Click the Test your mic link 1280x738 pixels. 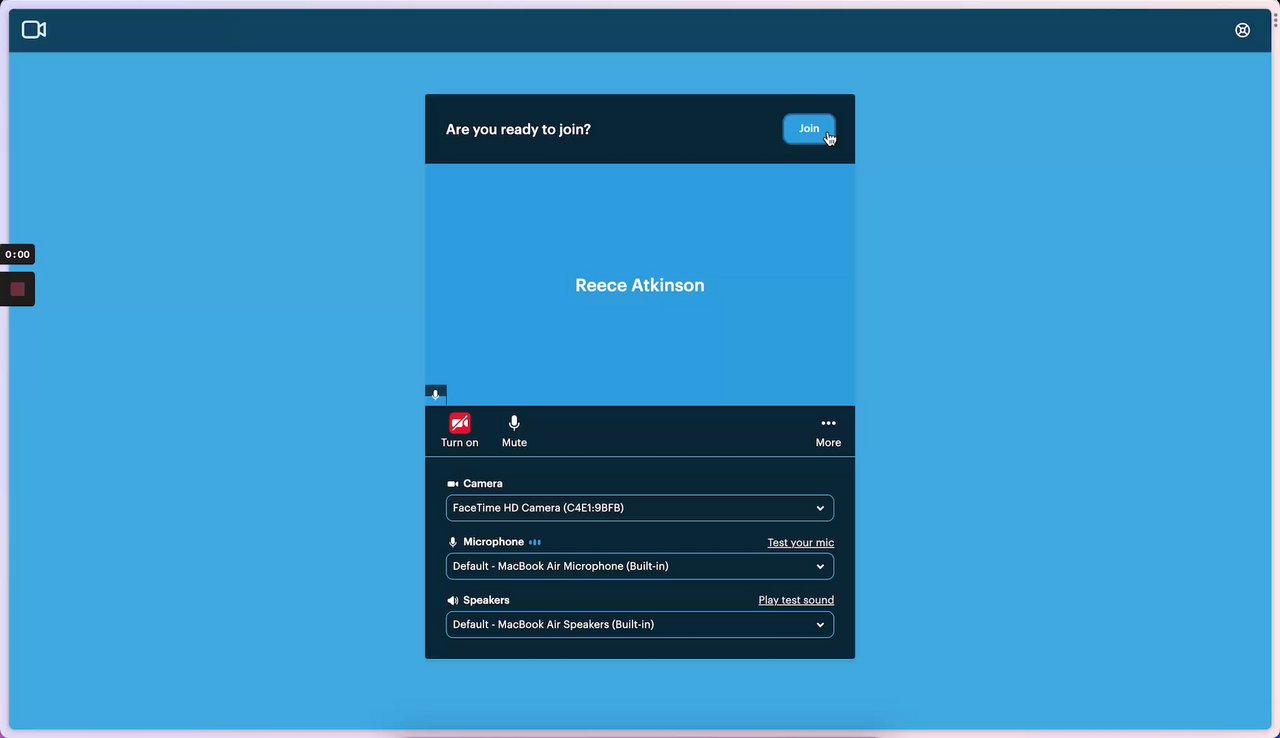pyautogui.click(x=800, y=543)
